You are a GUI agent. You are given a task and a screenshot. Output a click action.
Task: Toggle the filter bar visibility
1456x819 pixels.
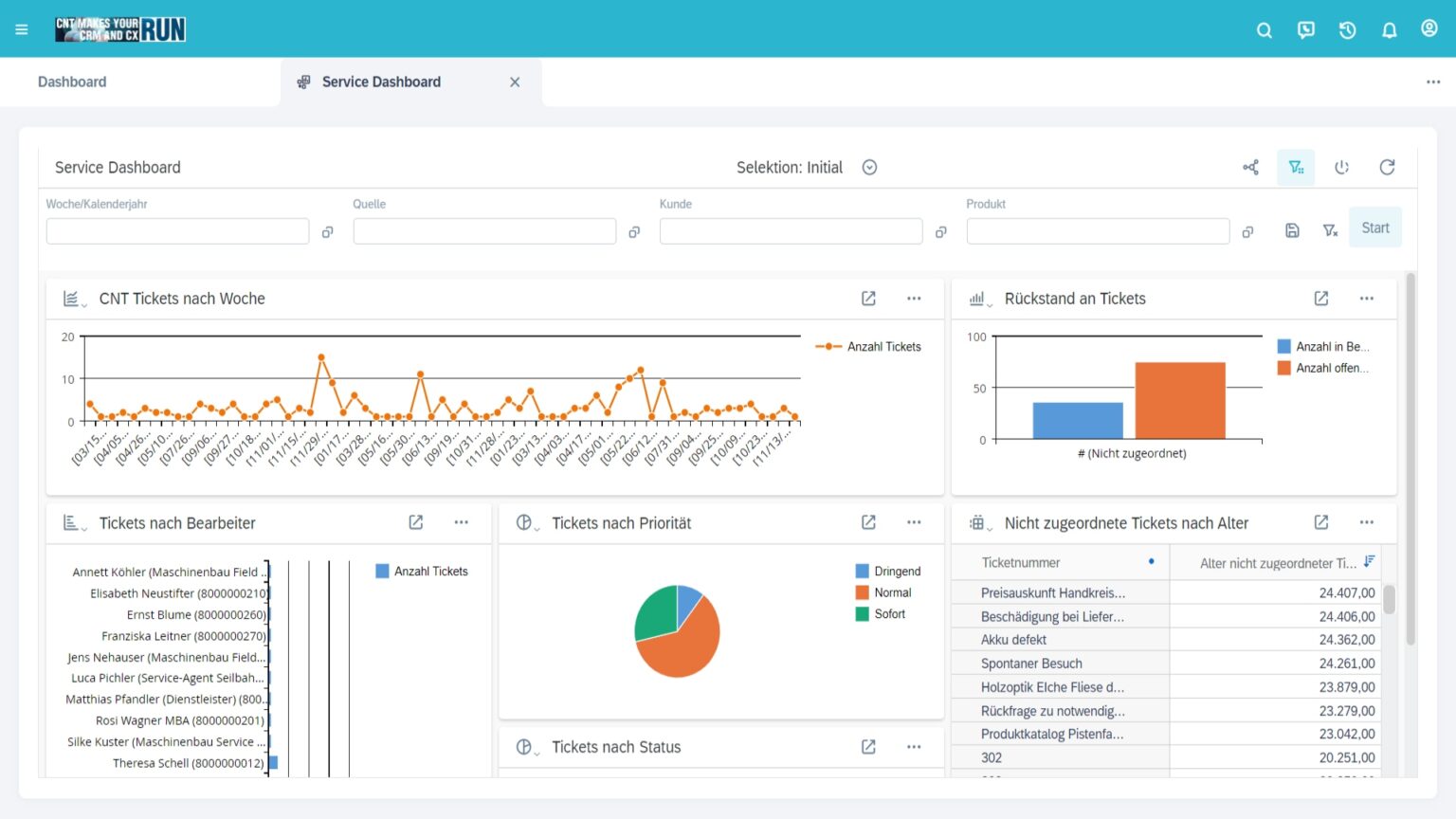click(1296, 167)
